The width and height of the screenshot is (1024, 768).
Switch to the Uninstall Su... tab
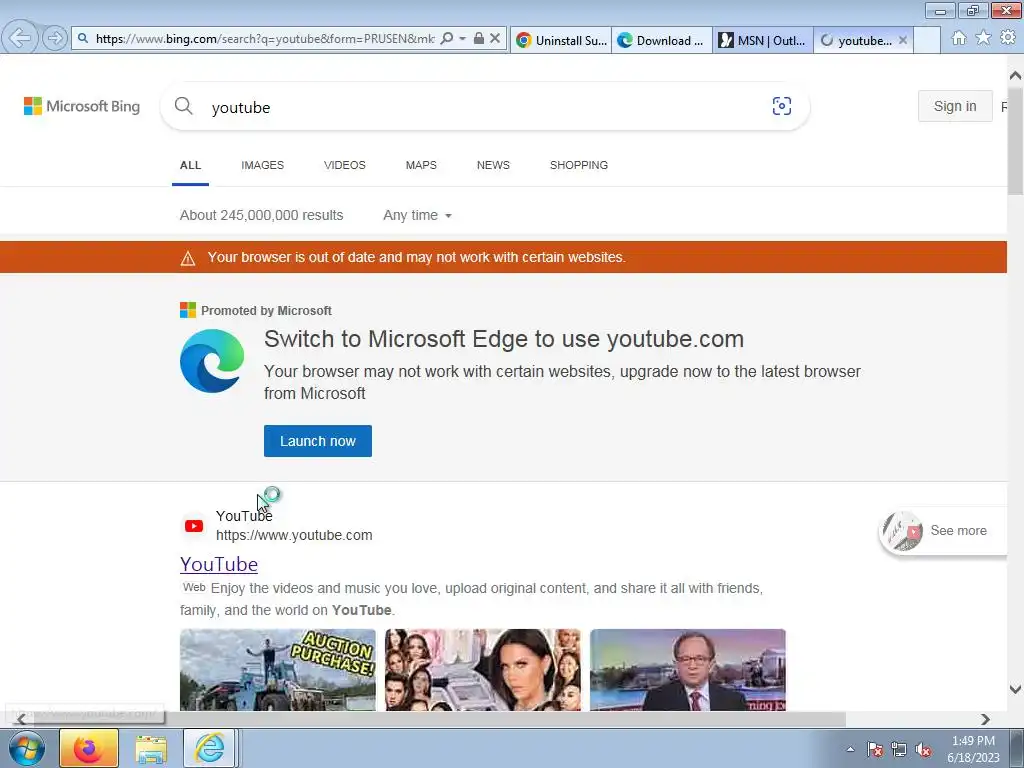coord(561,40)
